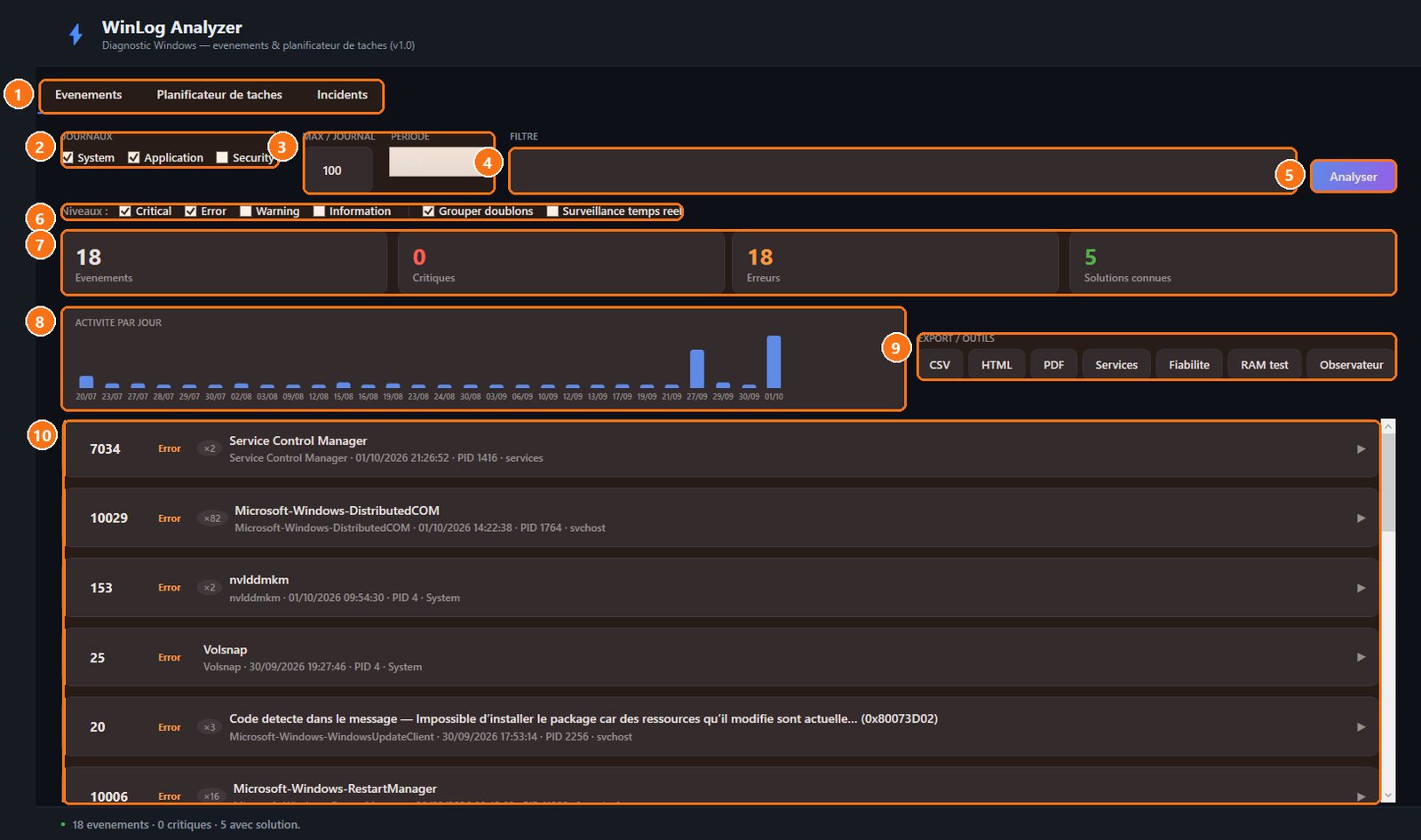The height and width of the screenshot is (840, 1421).
Task: Open the Periode dropdown
Action: click(x=440, y=162)
